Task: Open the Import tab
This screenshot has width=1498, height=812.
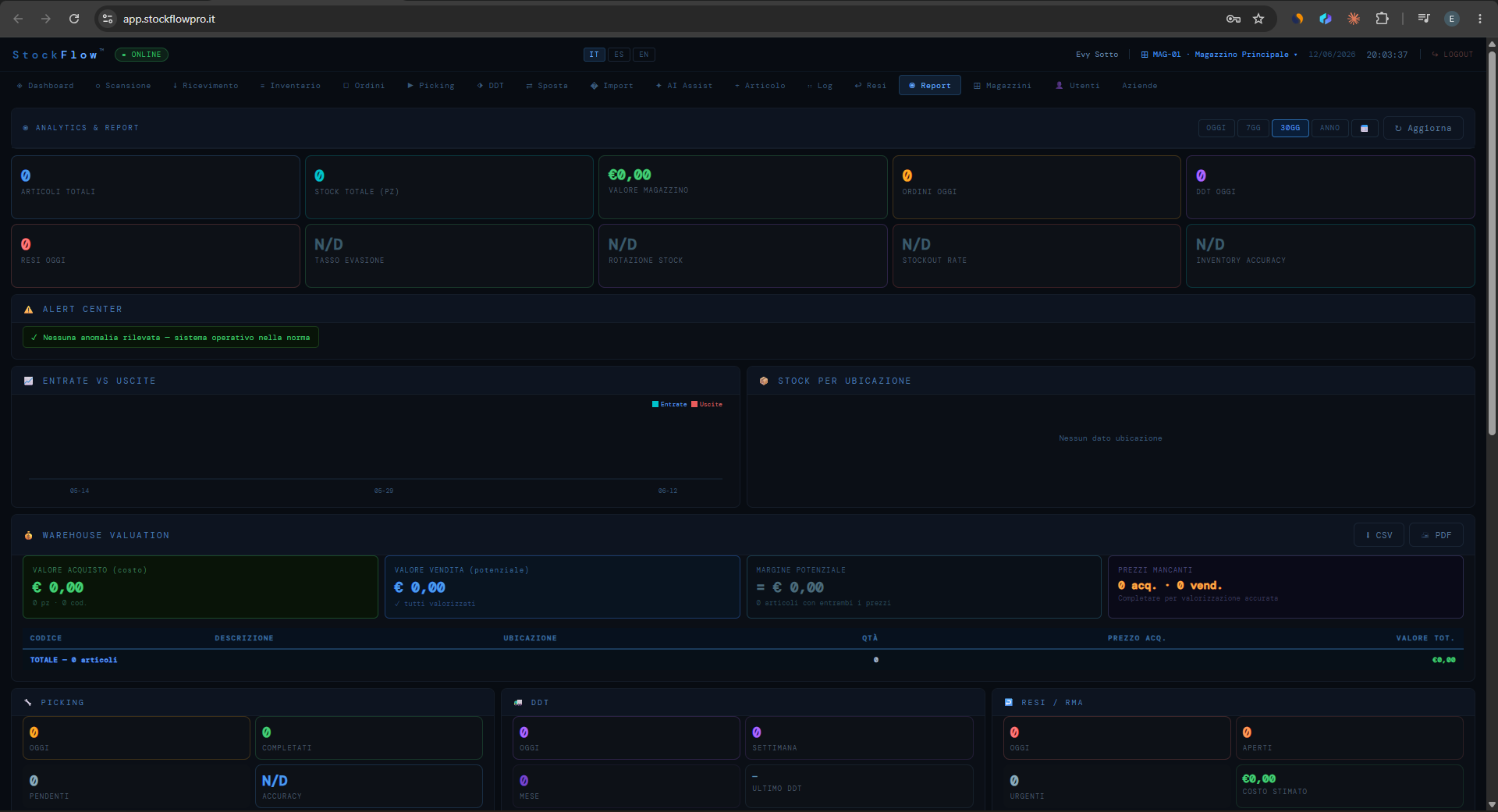Action: (612, 86)
